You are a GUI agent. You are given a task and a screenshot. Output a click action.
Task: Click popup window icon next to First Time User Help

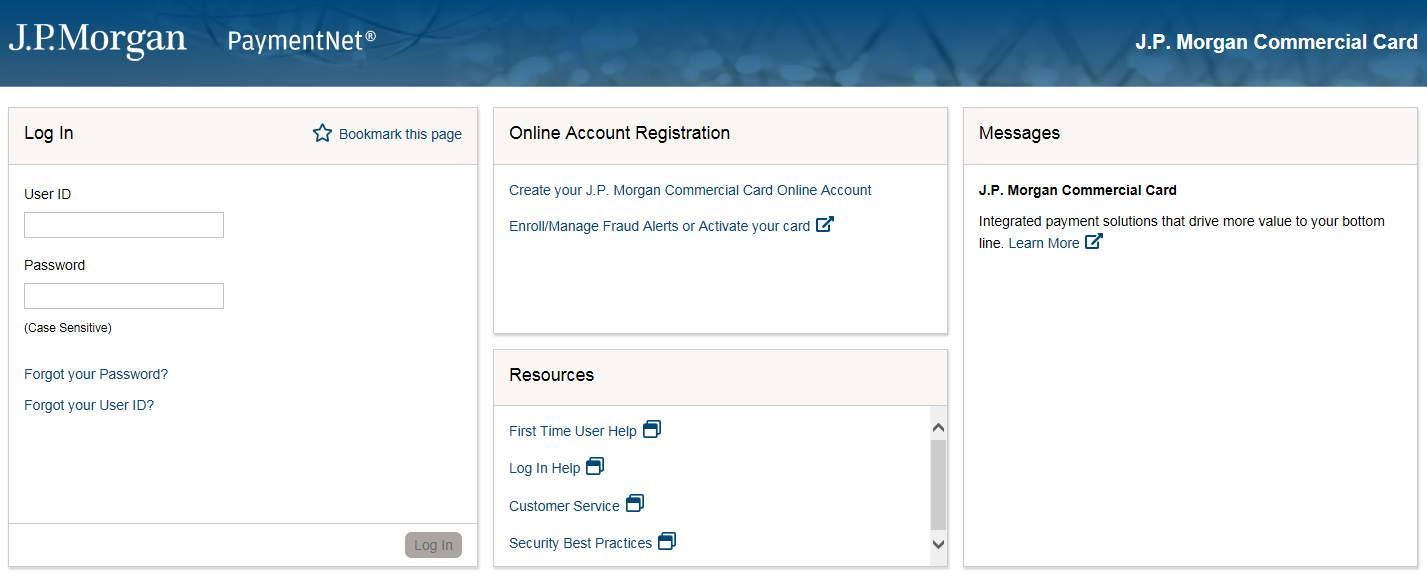[x=652, y=430]
